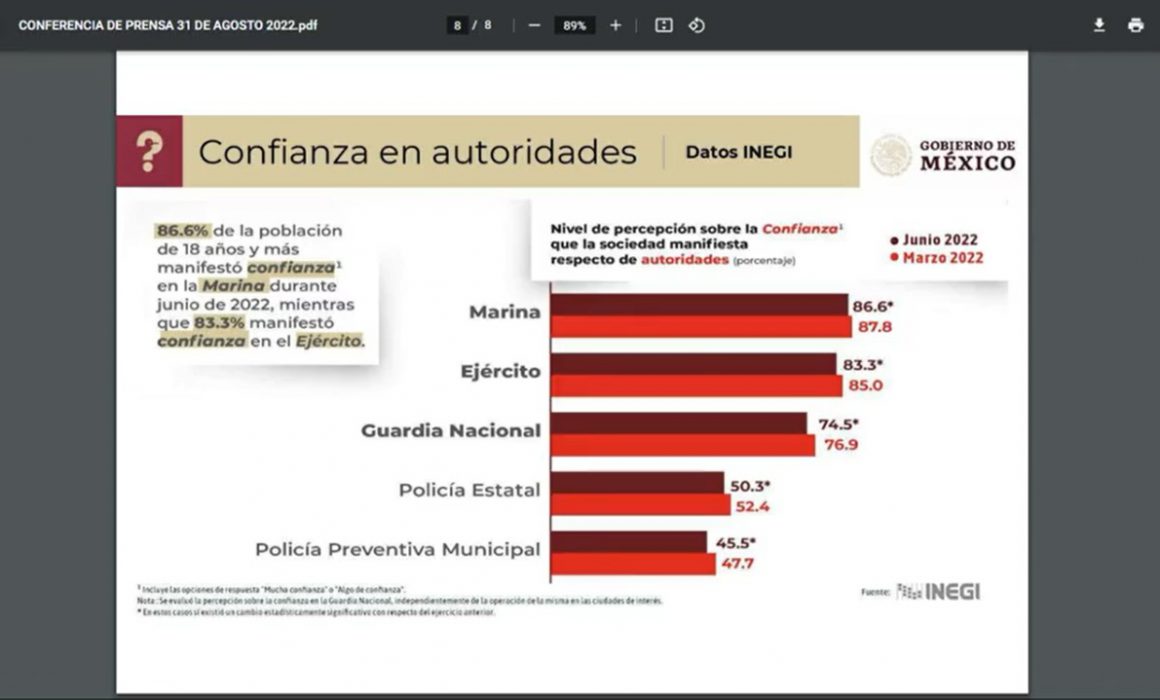1160x700 pixels.
Task: Click the 'Datos INEGI' subtitle
Action: tap(738, 152)
